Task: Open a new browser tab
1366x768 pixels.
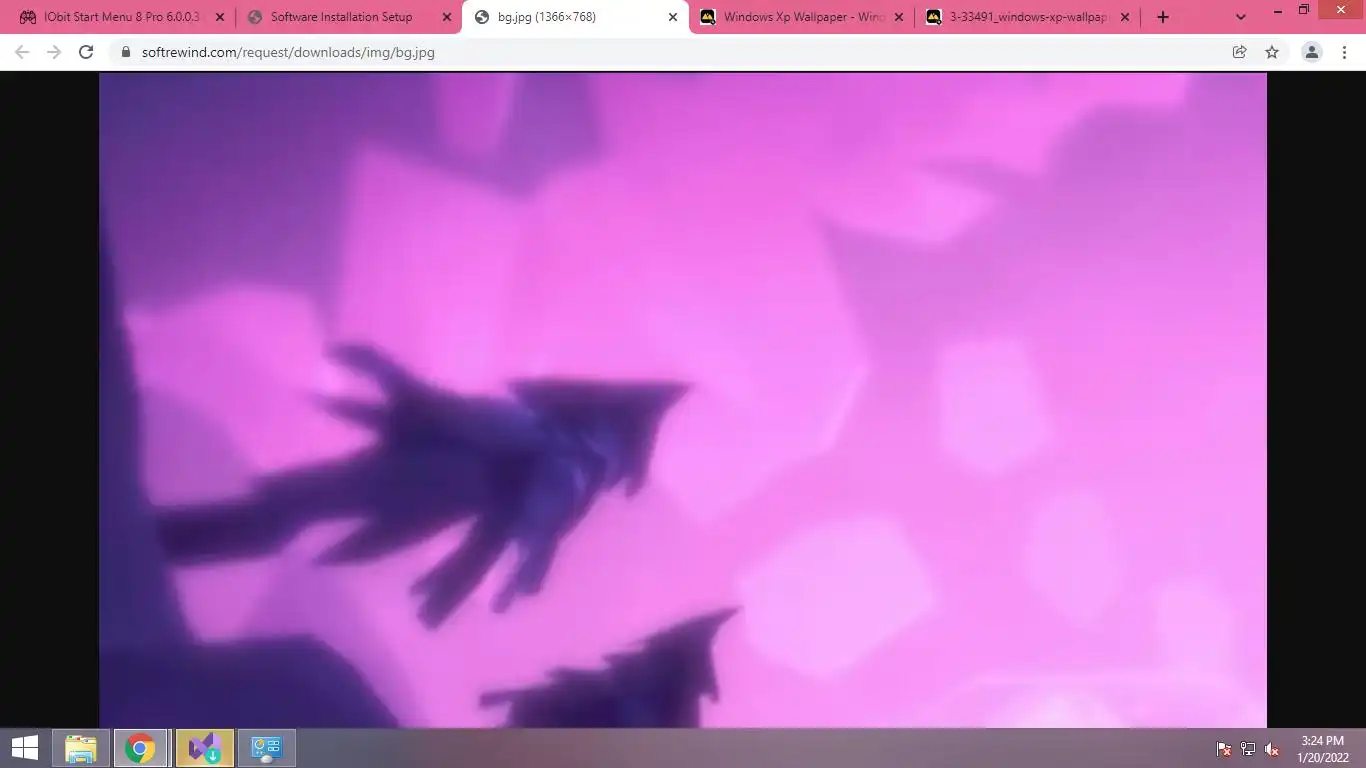Action: point(1162,17)
